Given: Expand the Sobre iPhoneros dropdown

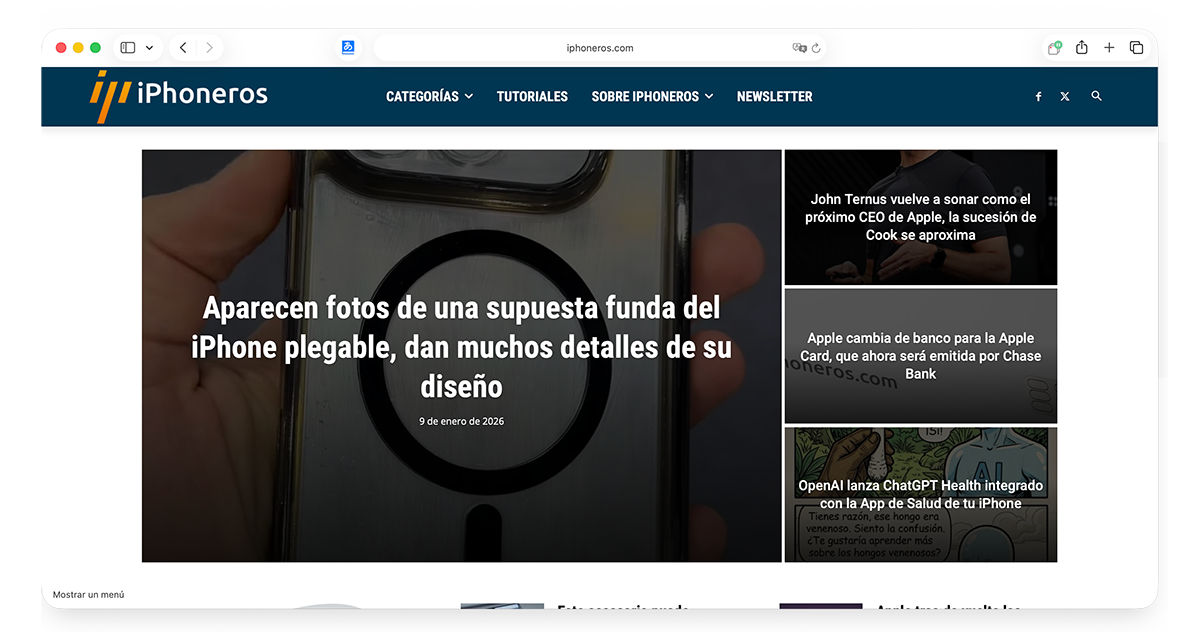Looking at the screenshot, I should coord(652,96).
